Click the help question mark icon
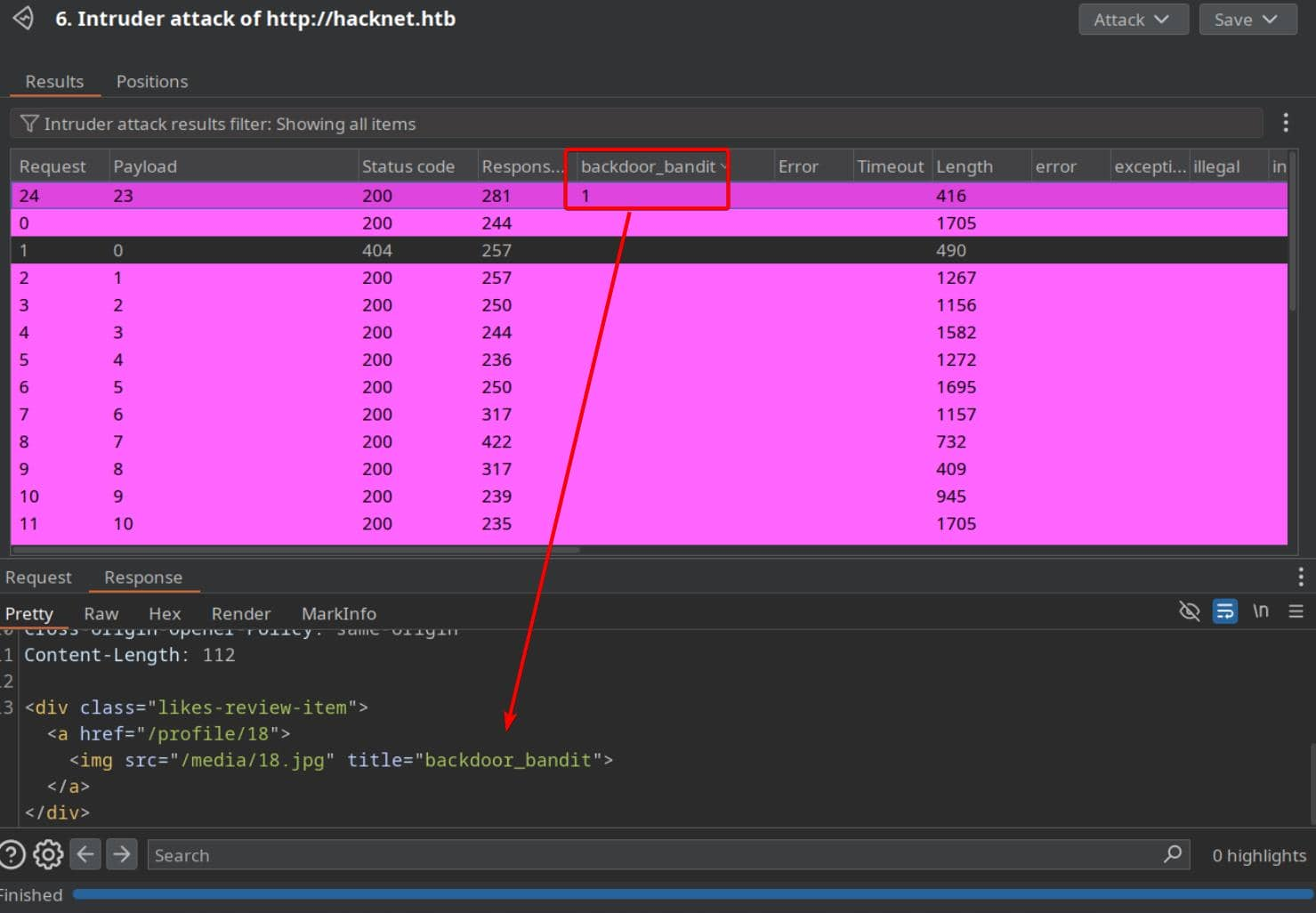Image resolution: width=1316 pixels, height=913 pixels. click(12, 854)
